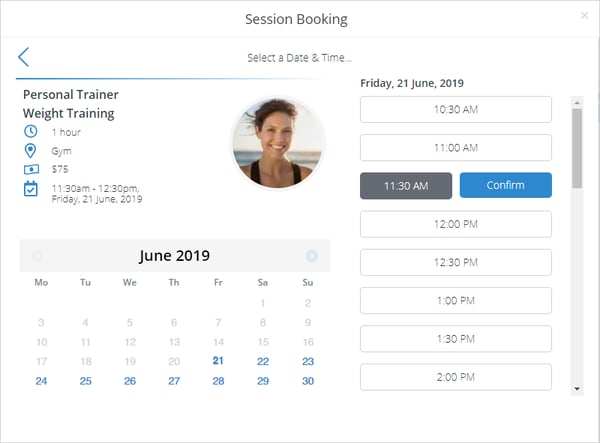
Task: Click the trainer profile photo
Action: click(x=278, y=142)
